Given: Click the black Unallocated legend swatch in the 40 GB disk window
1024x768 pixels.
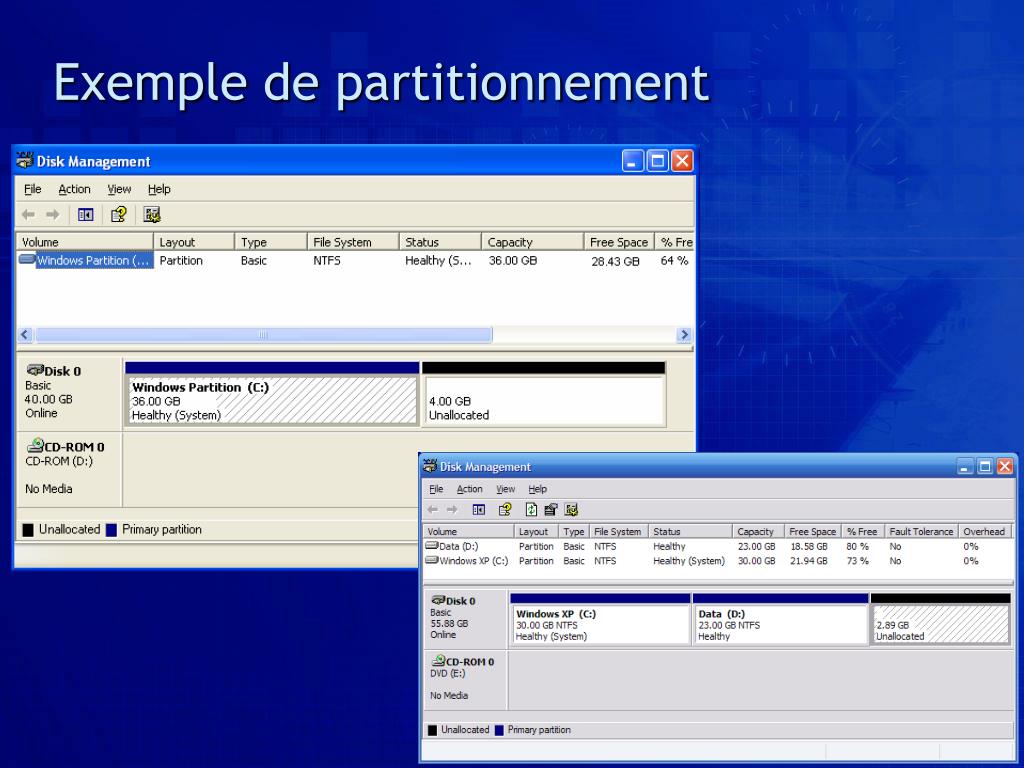Looking at the screenshot, I should (28, 530).
